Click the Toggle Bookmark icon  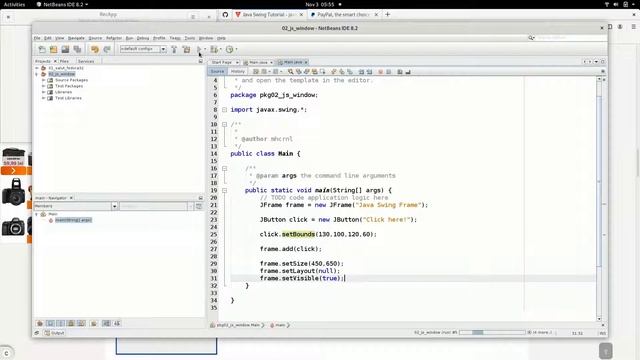click(x=350, y=71)
